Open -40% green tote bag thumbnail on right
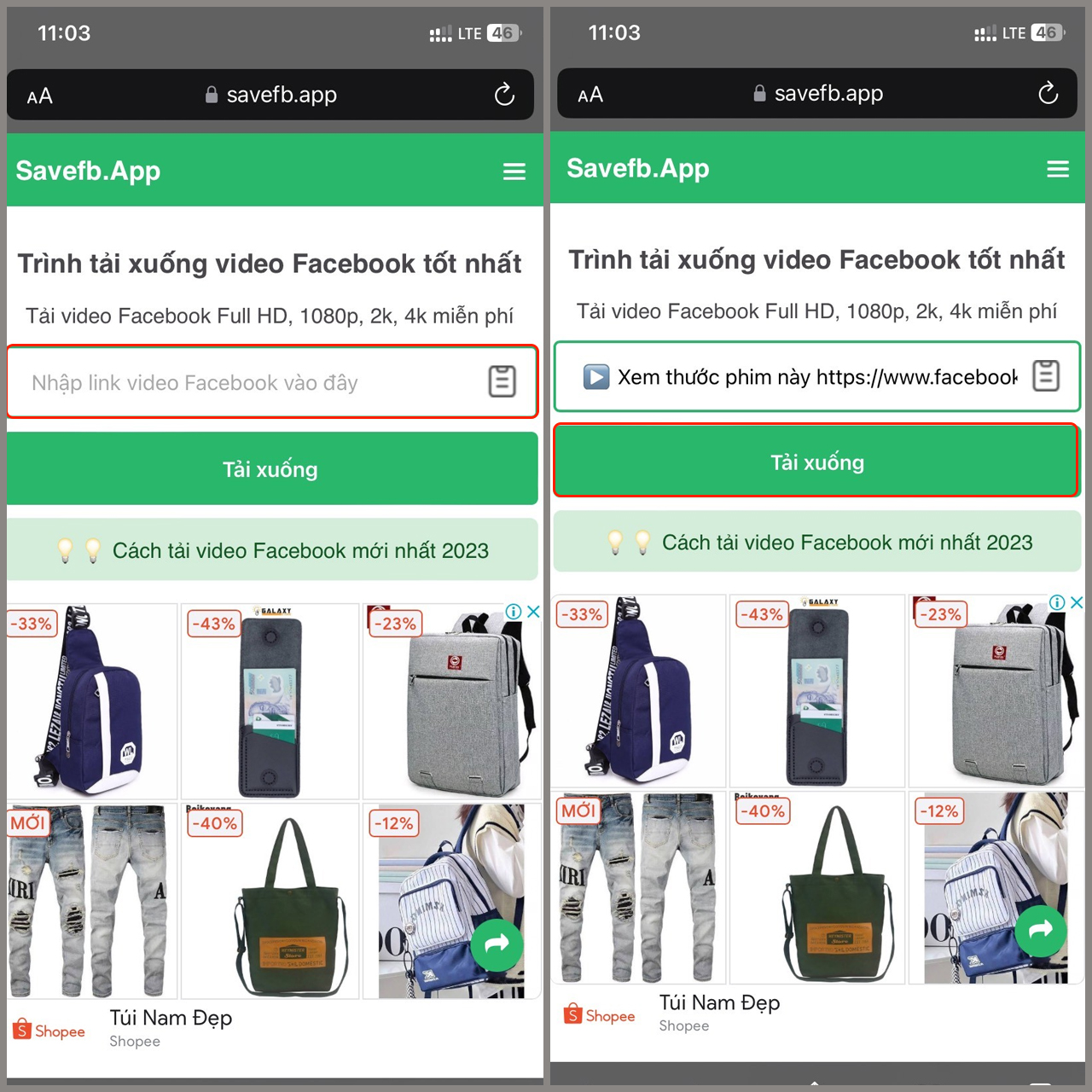 [x=816, y=888]
